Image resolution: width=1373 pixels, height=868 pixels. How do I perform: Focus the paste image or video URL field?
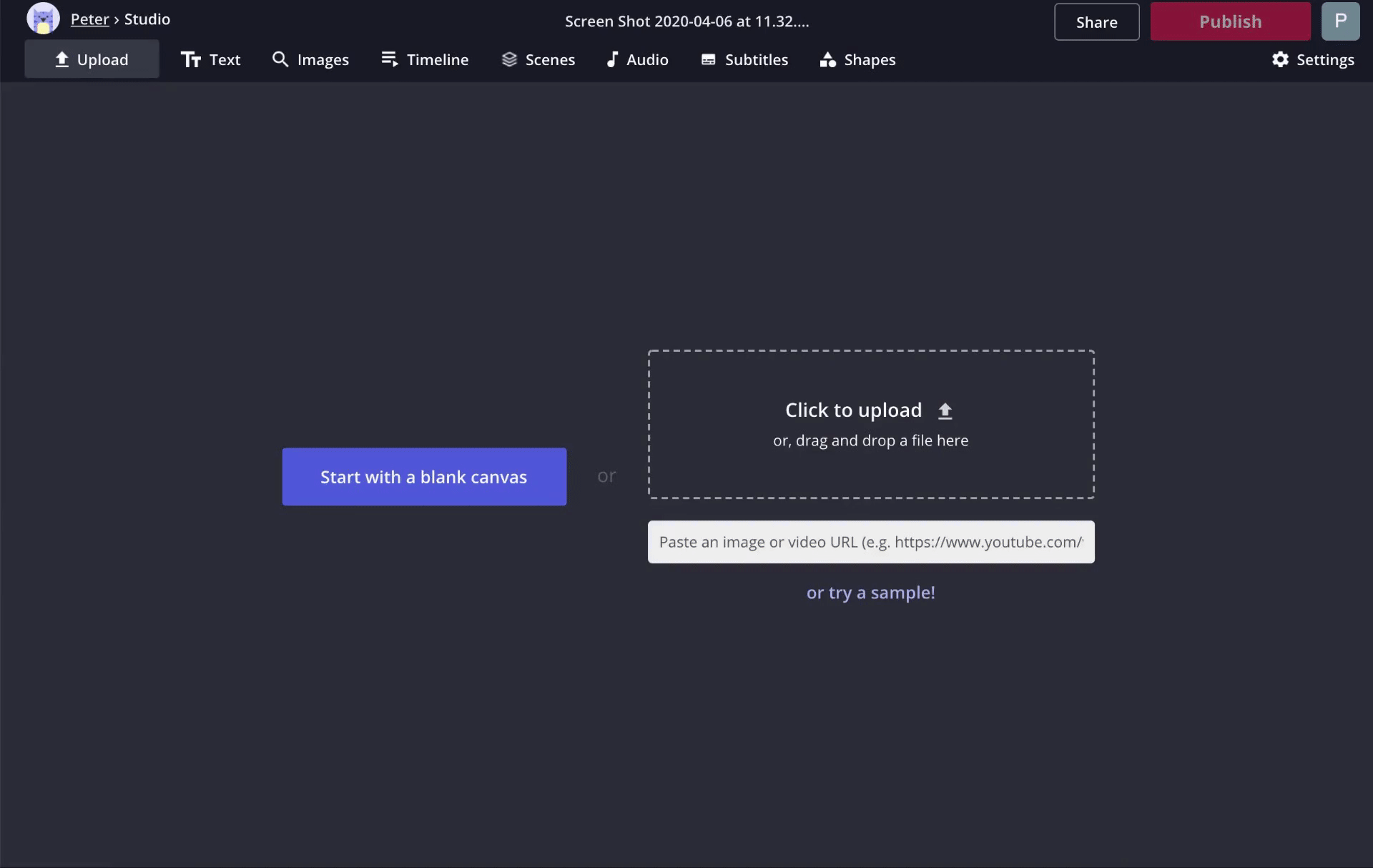click(870, 542)
